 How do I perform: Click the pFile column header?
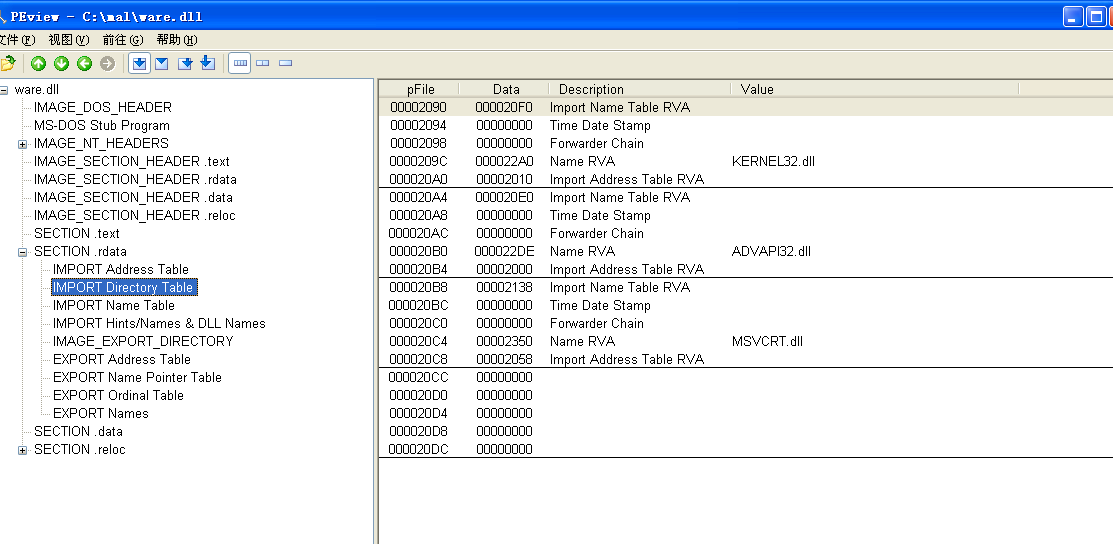pyautogui.click(x=419, y=89)
